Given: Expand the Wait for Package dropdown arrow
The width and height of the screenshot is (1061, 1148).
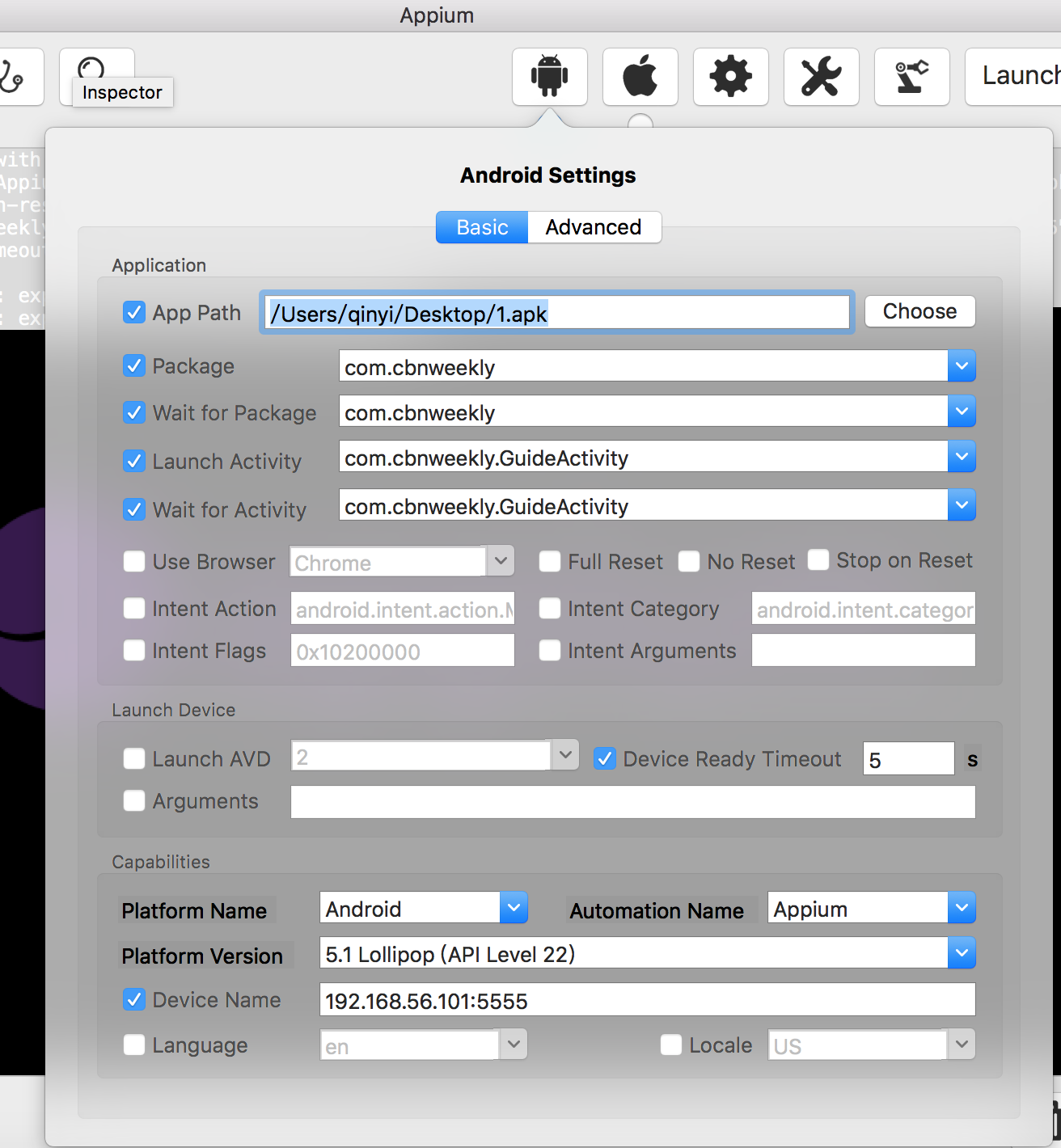Looking at the screenshot, I should point(962,411).
